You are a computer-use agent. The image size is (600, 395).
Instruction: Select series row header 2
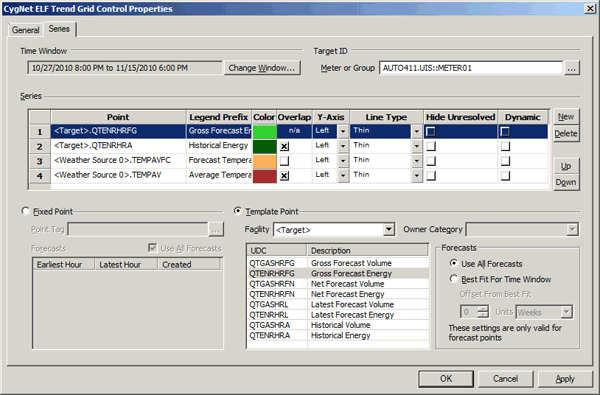40,146
